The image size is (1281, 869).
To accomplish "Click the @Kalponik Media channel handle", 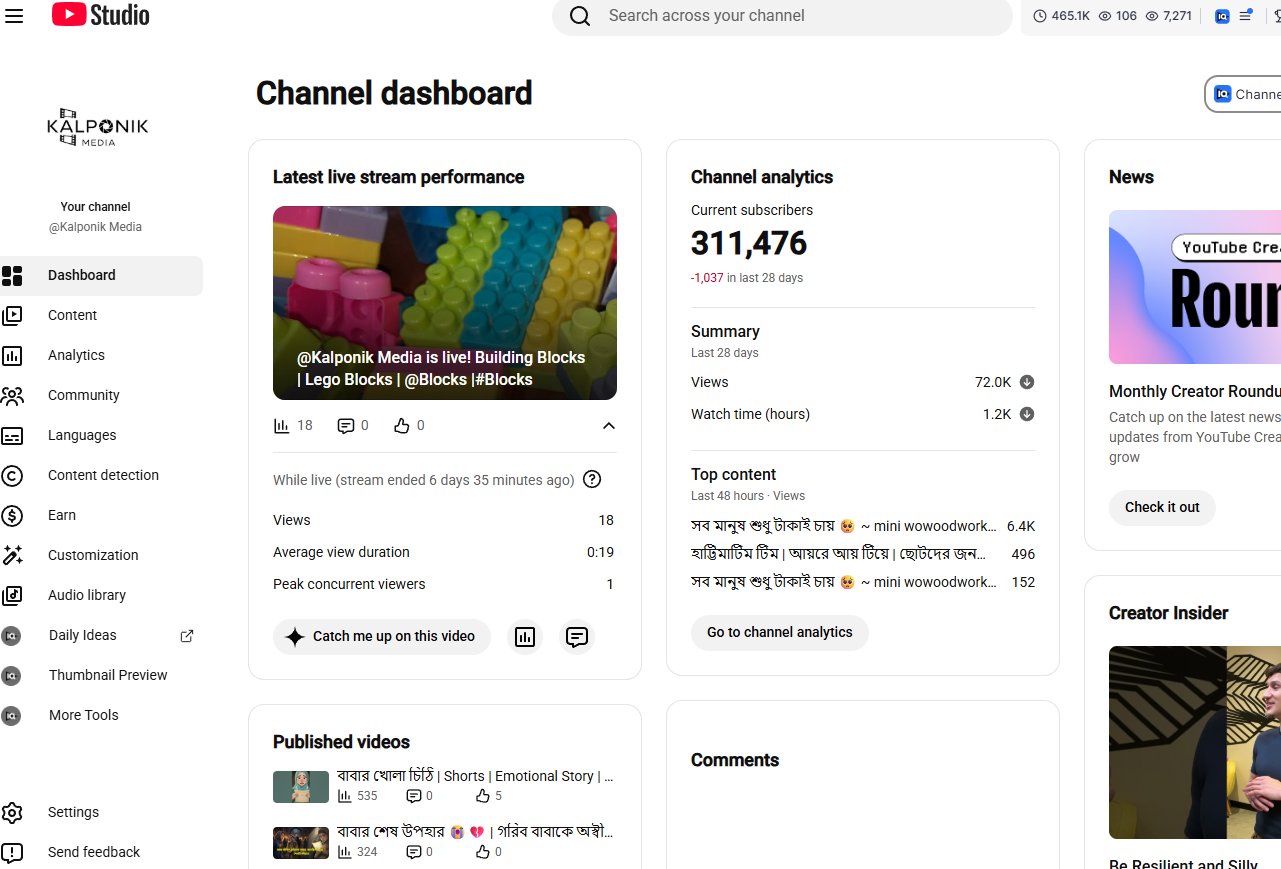I will (x=96, y=227).
